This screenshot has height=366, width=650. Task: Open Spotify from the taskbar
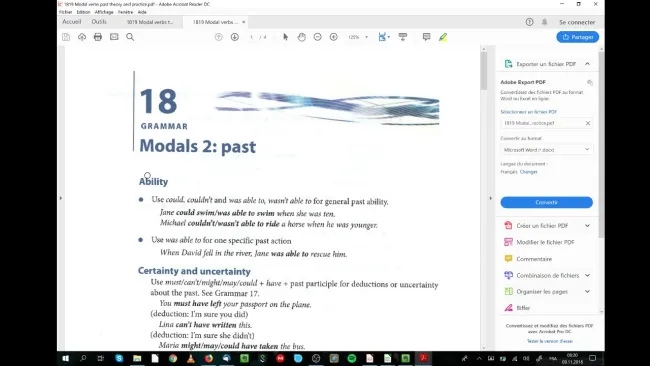(352, 359)
